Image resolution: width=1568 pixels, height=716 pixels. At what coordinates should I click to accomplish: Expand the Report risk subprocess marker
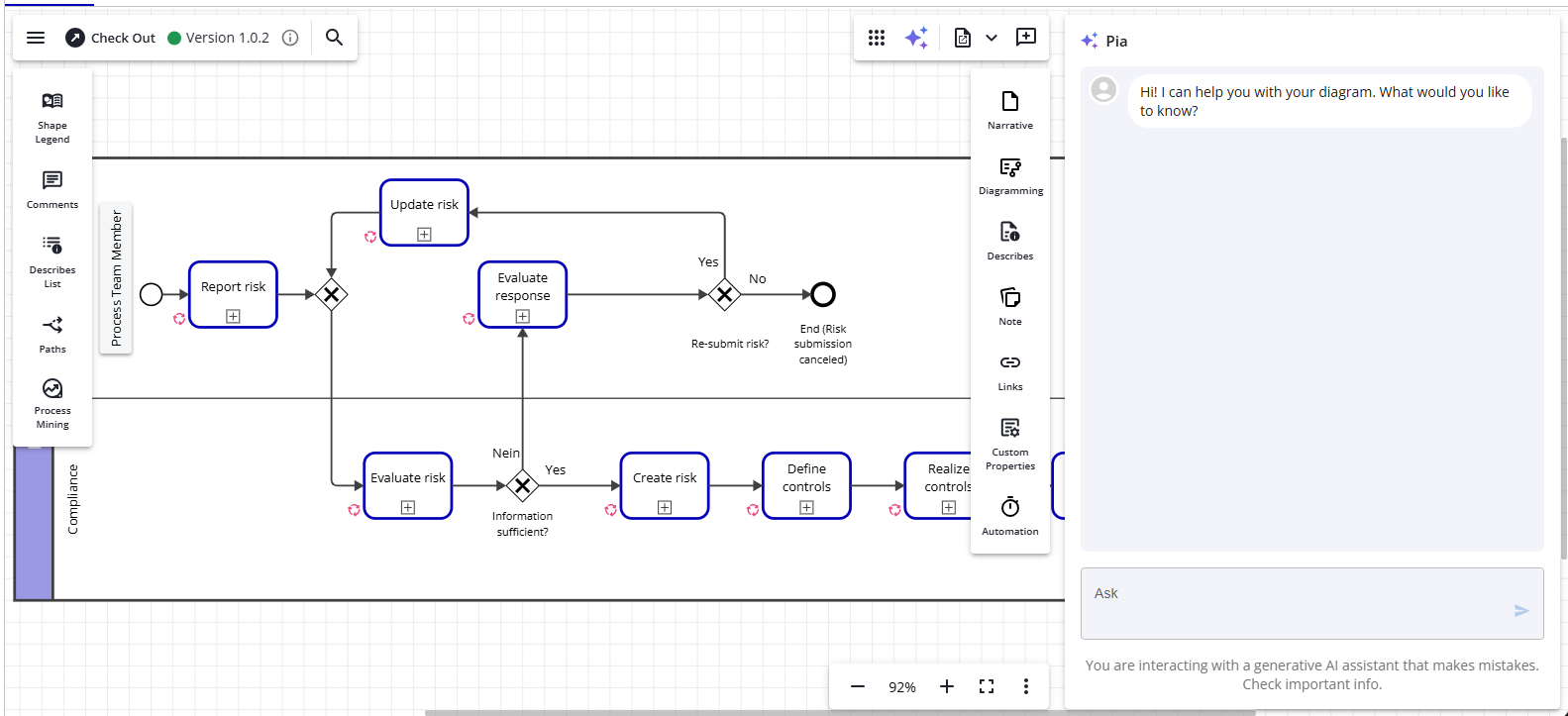click(x=233, y=316)
